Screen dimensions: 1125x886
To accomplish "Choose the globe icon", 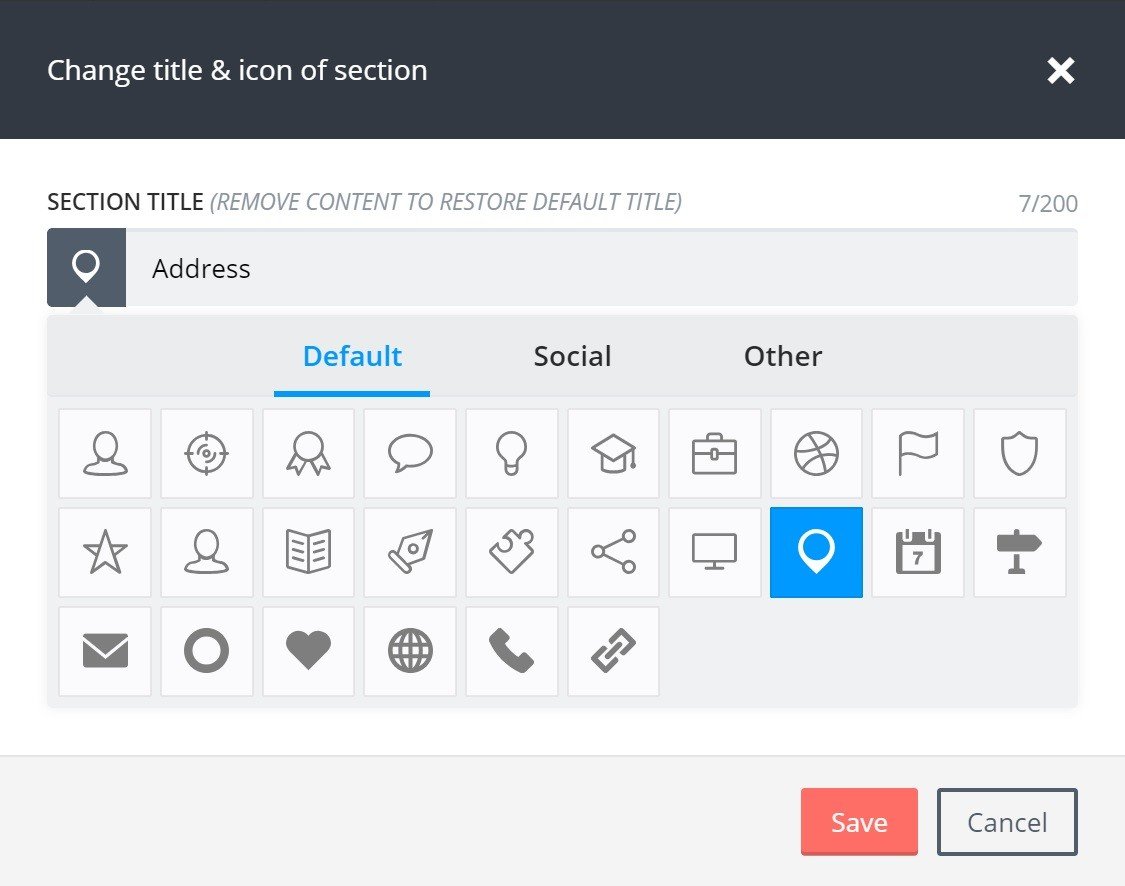I will pos(409,651).
